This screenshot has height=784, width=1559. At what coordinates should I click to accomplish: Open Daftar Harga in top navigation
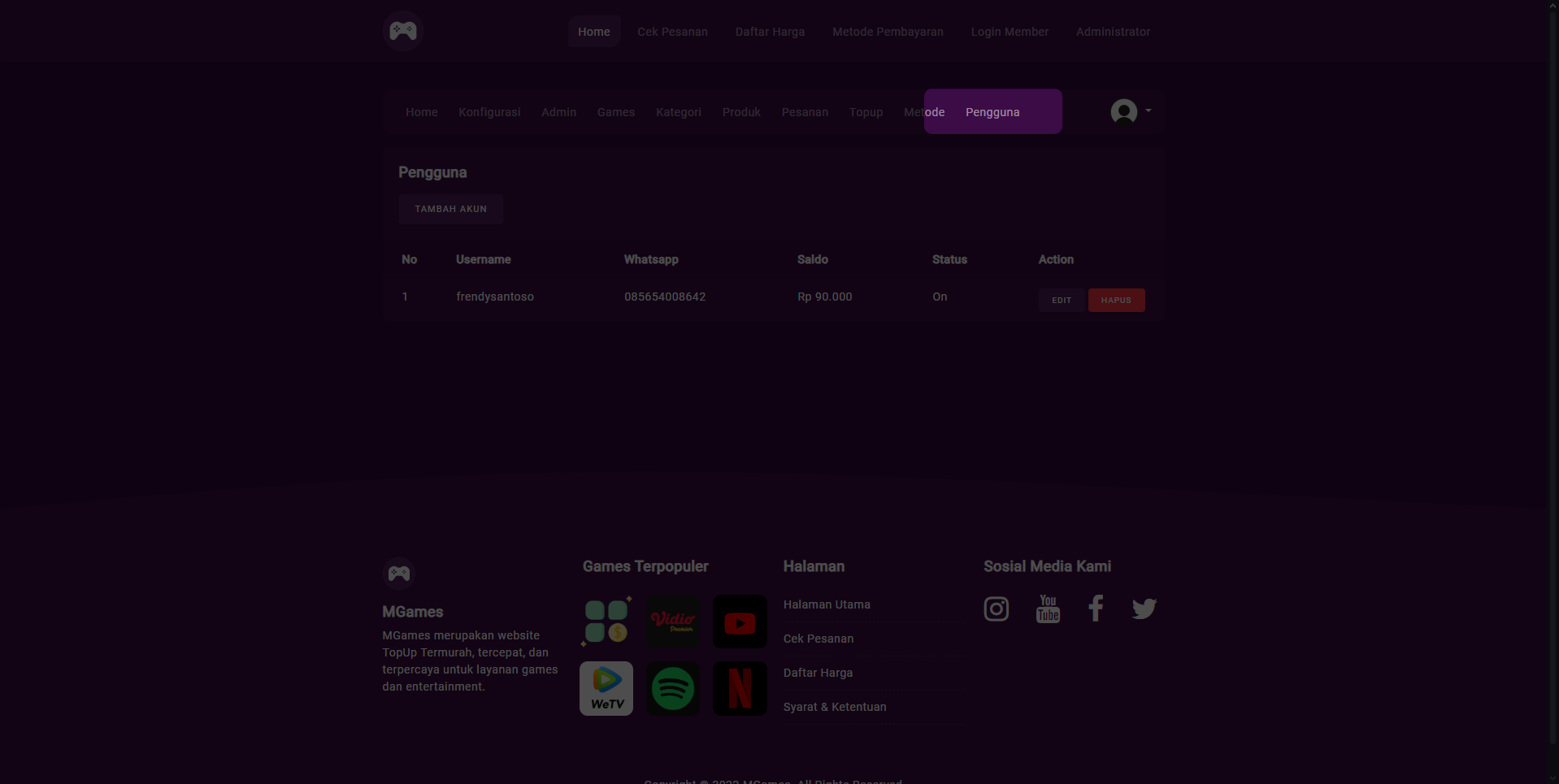tap(770, 32)
